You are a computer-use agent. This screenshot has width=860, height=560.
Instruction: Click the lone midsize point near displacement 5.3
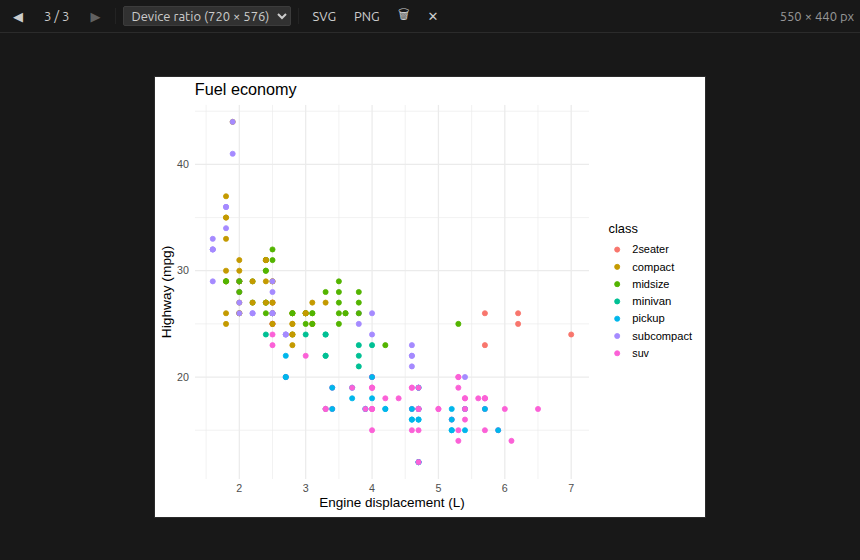coord(459,324)
